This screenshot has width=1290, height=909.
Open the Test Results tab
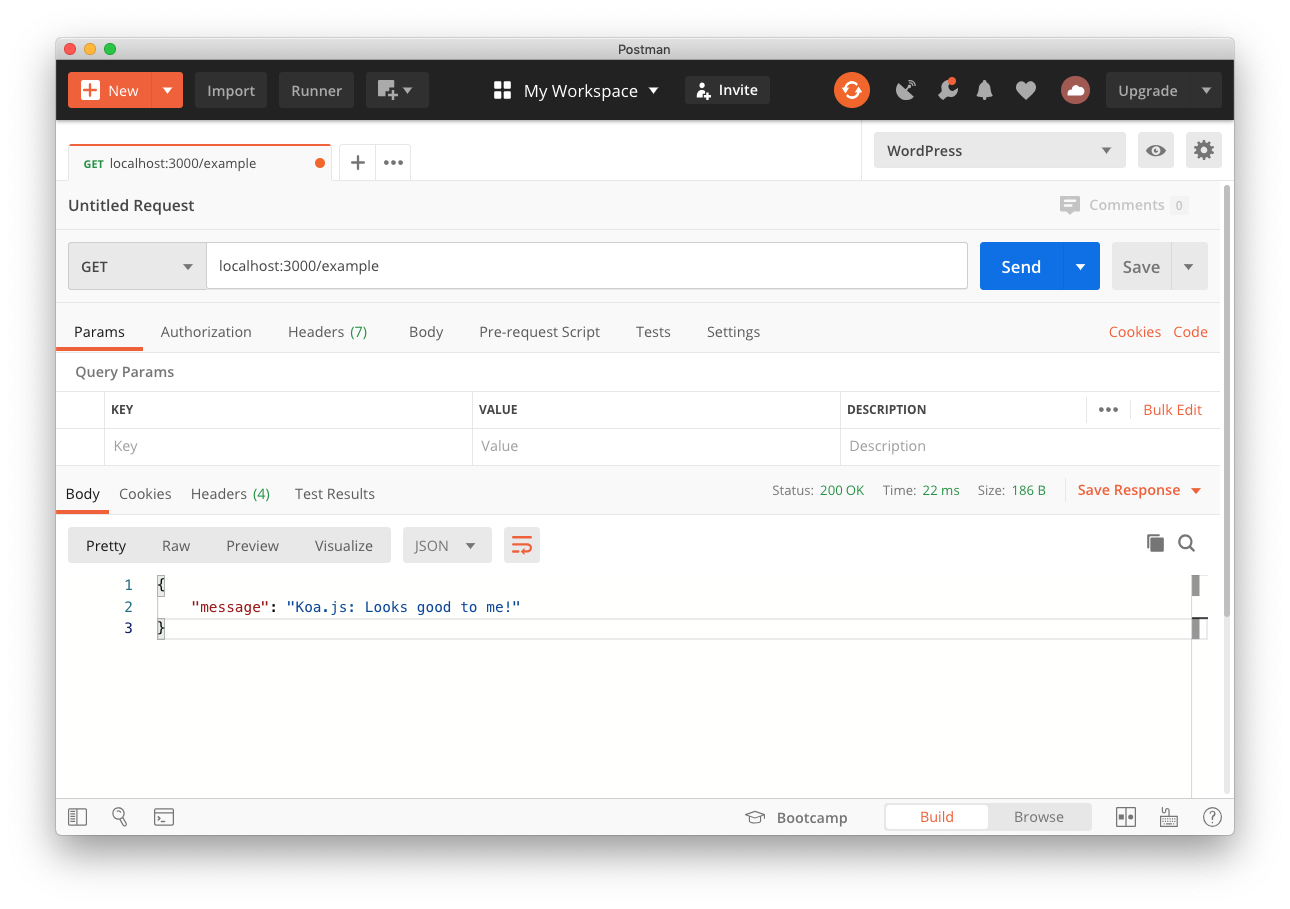335,493
